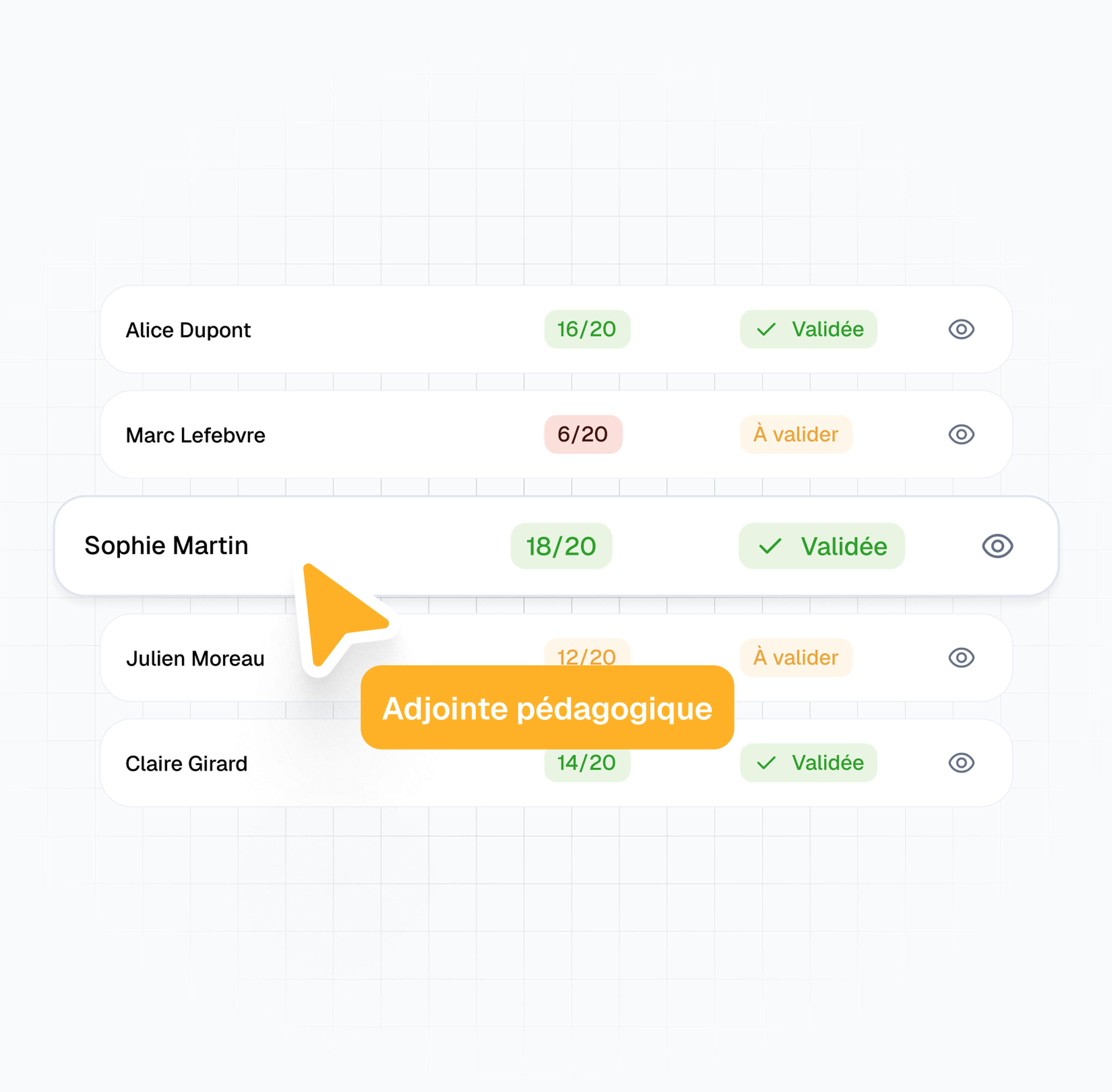Show Julien Moreau's details with eye icon
Image resolution: width=1112 pixels, height=1092 pixels.
point(961,657)
